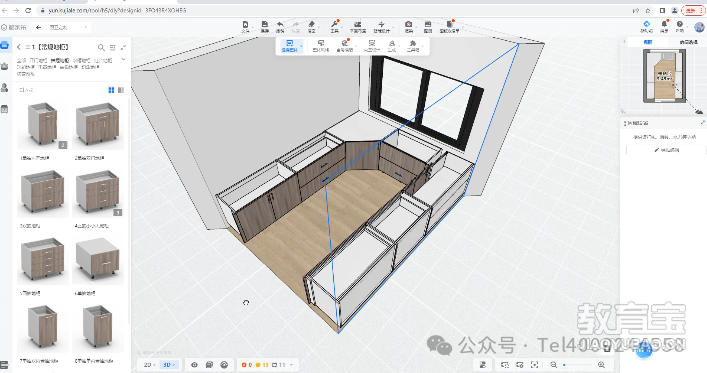This screenshot has width=707, height=373.
Task: Click the pencil edit button in right panel
Action: (667, 150)
